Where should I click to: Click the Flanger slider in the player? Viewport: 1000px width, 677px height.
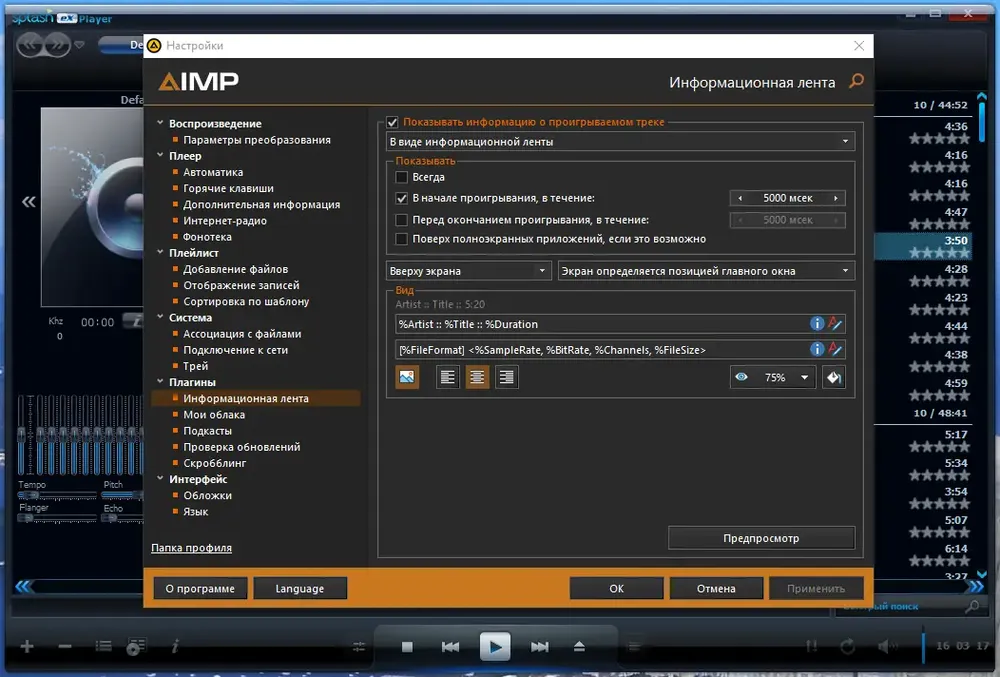(57, 518)
